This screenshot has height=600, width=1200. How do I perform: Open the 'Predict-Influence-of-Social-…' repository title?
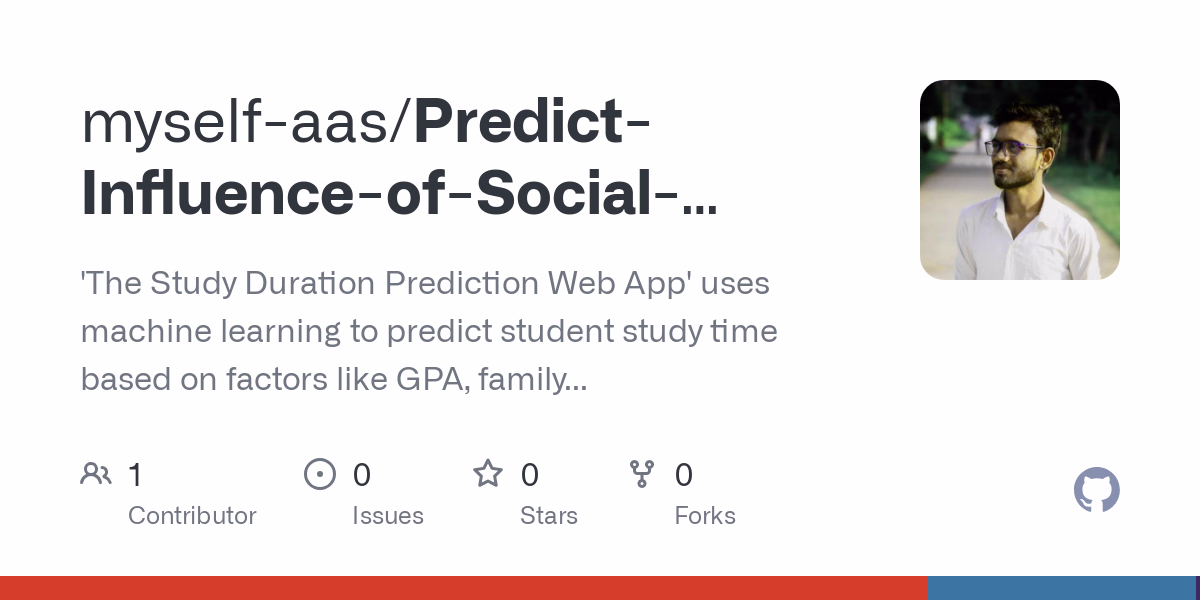tap(400, 194)
